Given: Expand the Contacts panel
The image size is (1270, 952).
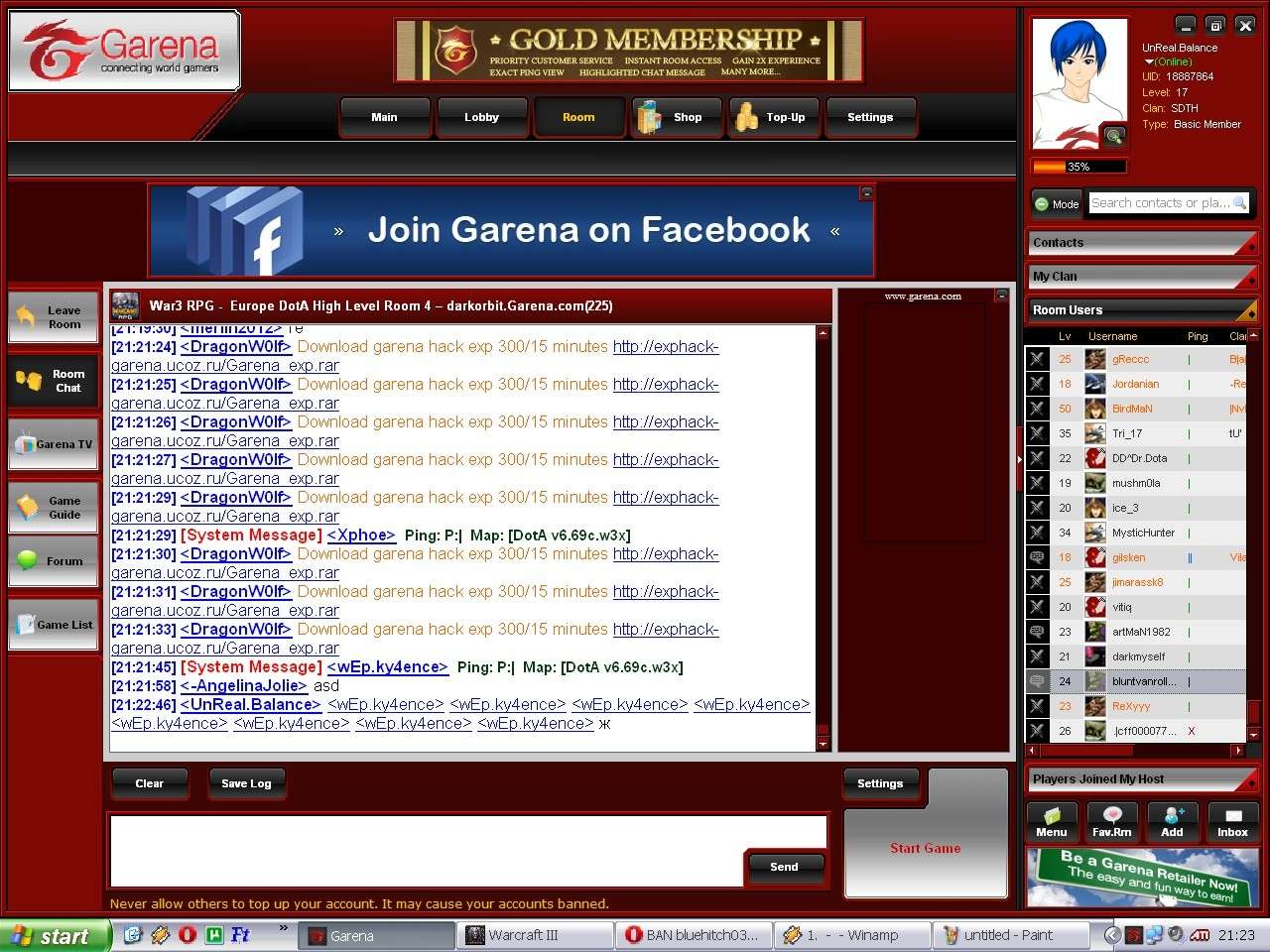Looking at the screenshot, I should (1142, 242).
